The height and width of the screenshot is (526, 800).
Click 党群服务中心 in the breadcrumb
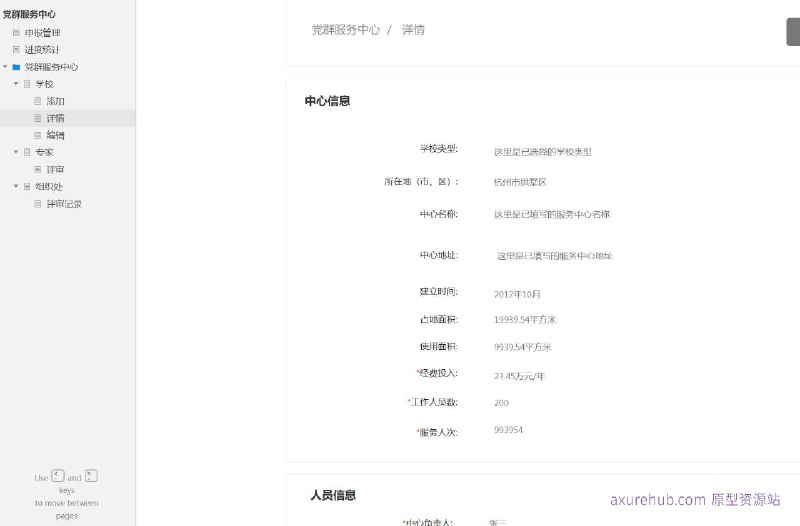[x=346, y=30]
